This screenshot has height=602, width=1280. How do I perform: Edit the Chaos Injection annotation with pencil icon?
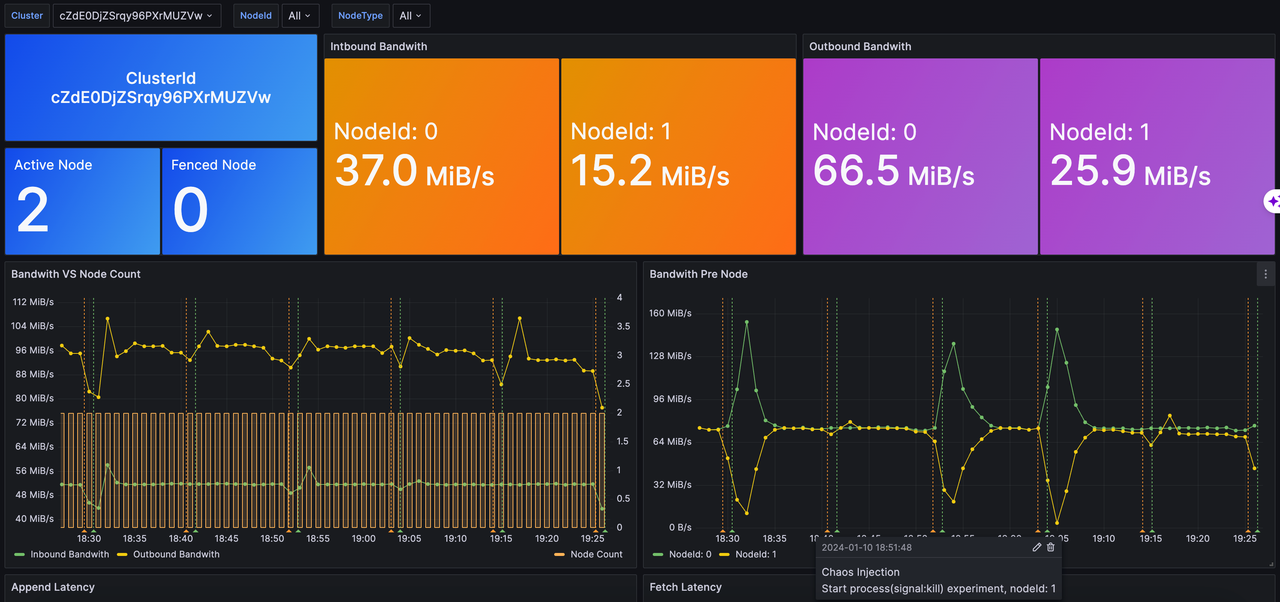pyautogui.click(x=1037, y=547)
